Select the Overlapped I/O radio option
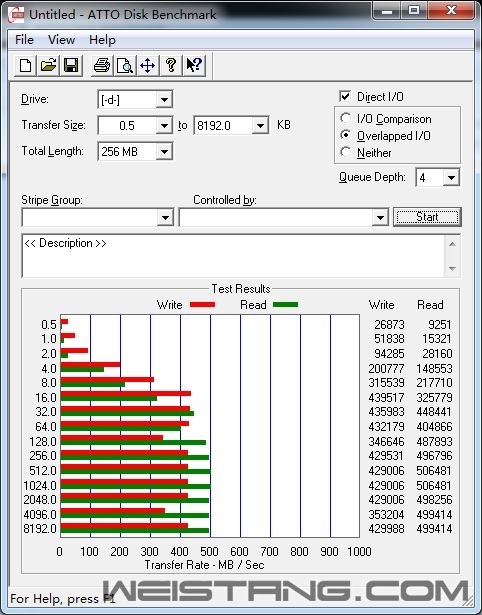 tap(346, 135)
